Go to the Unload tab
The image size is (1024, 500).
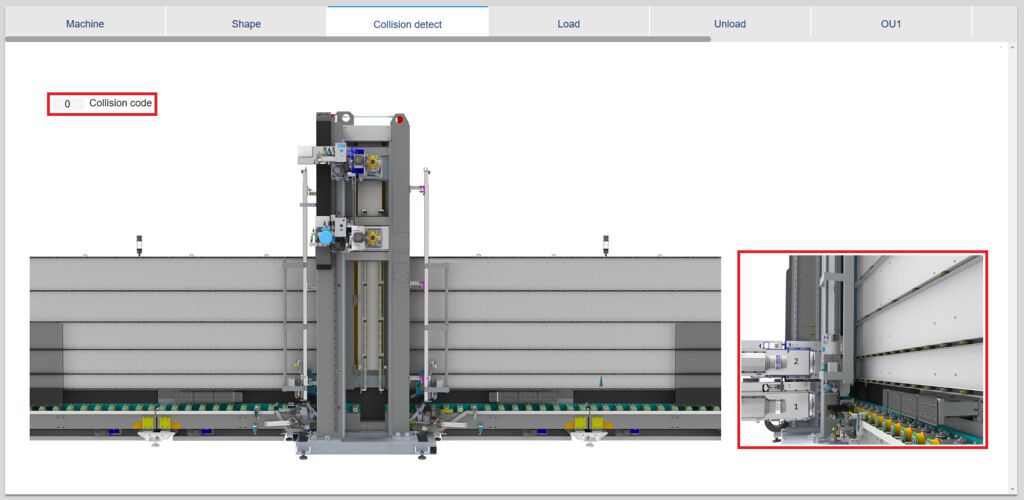pos(730,24)
